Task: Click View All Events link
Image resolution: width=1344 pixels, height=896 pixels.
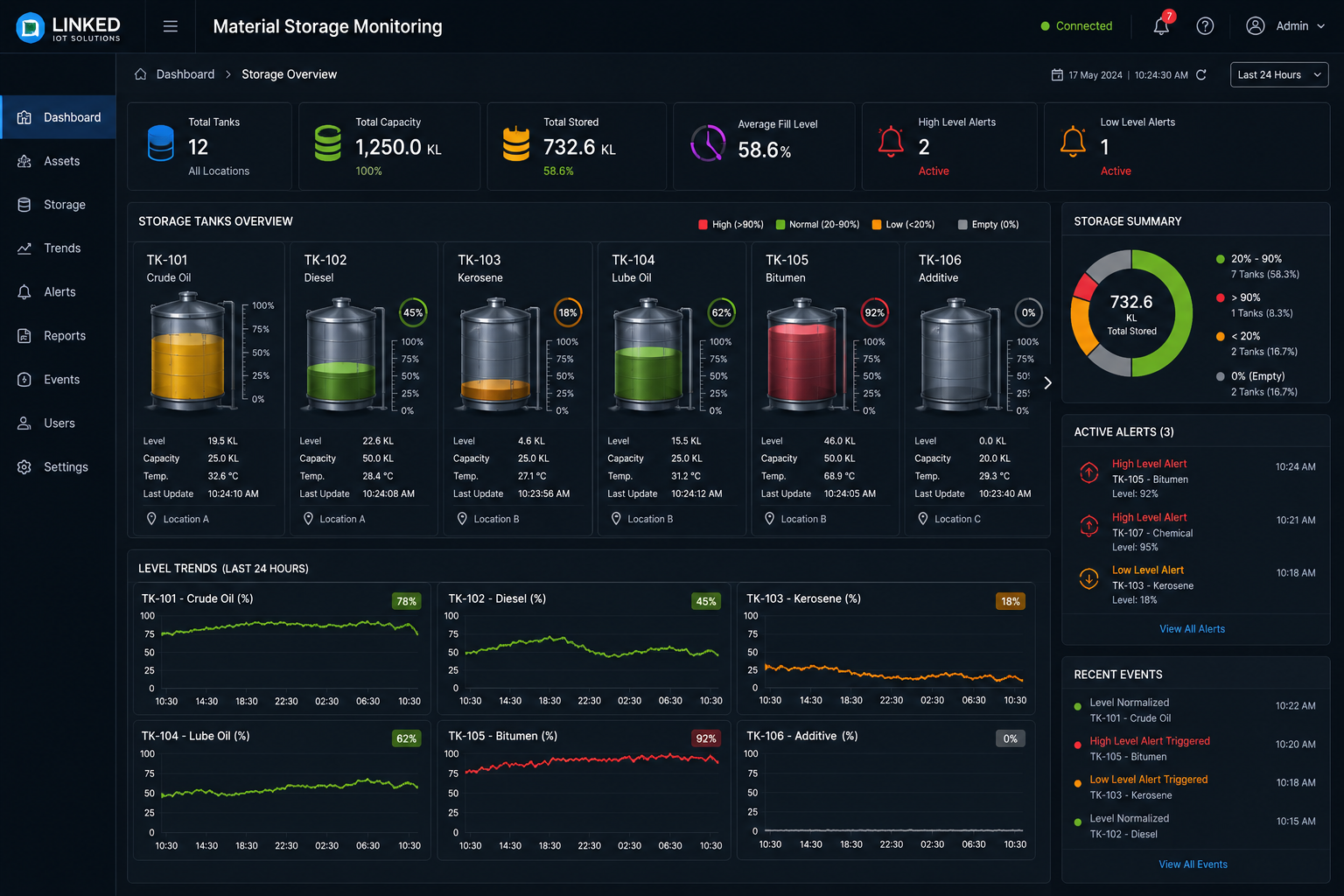Action: point(1193,864)
